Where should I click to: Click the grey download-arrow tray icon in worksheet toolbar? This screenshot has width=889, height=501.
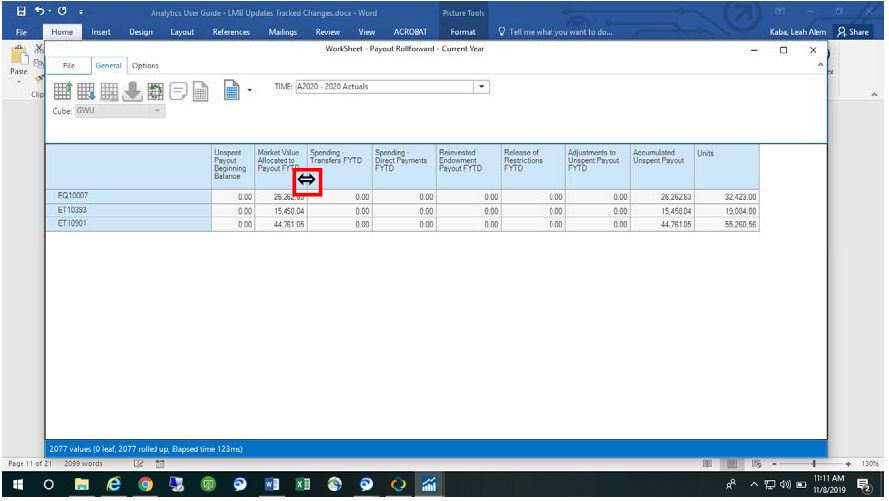132,91
